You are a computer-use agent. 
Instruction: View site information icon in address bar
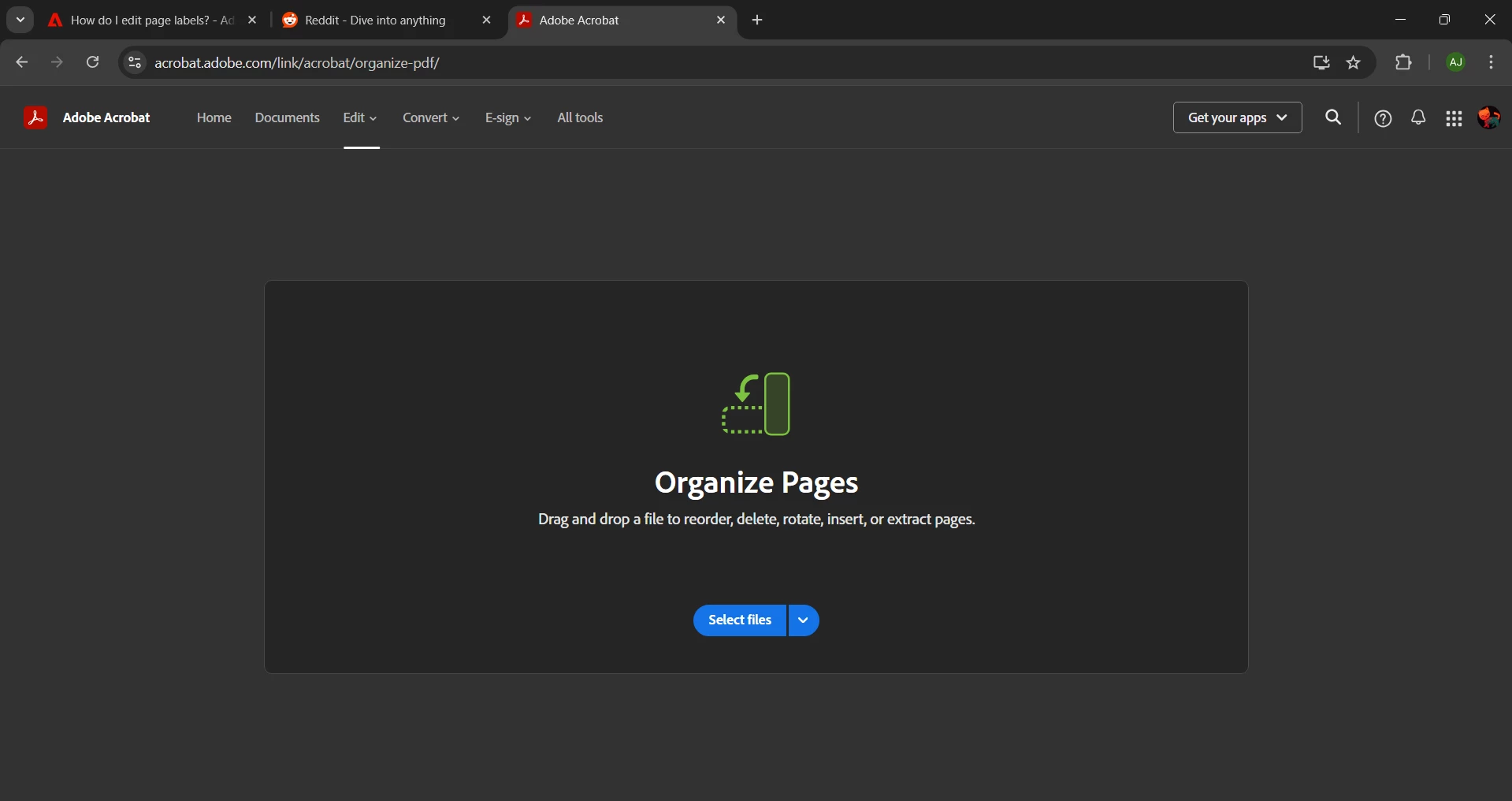pyautogui.click(x=135, y=62)
